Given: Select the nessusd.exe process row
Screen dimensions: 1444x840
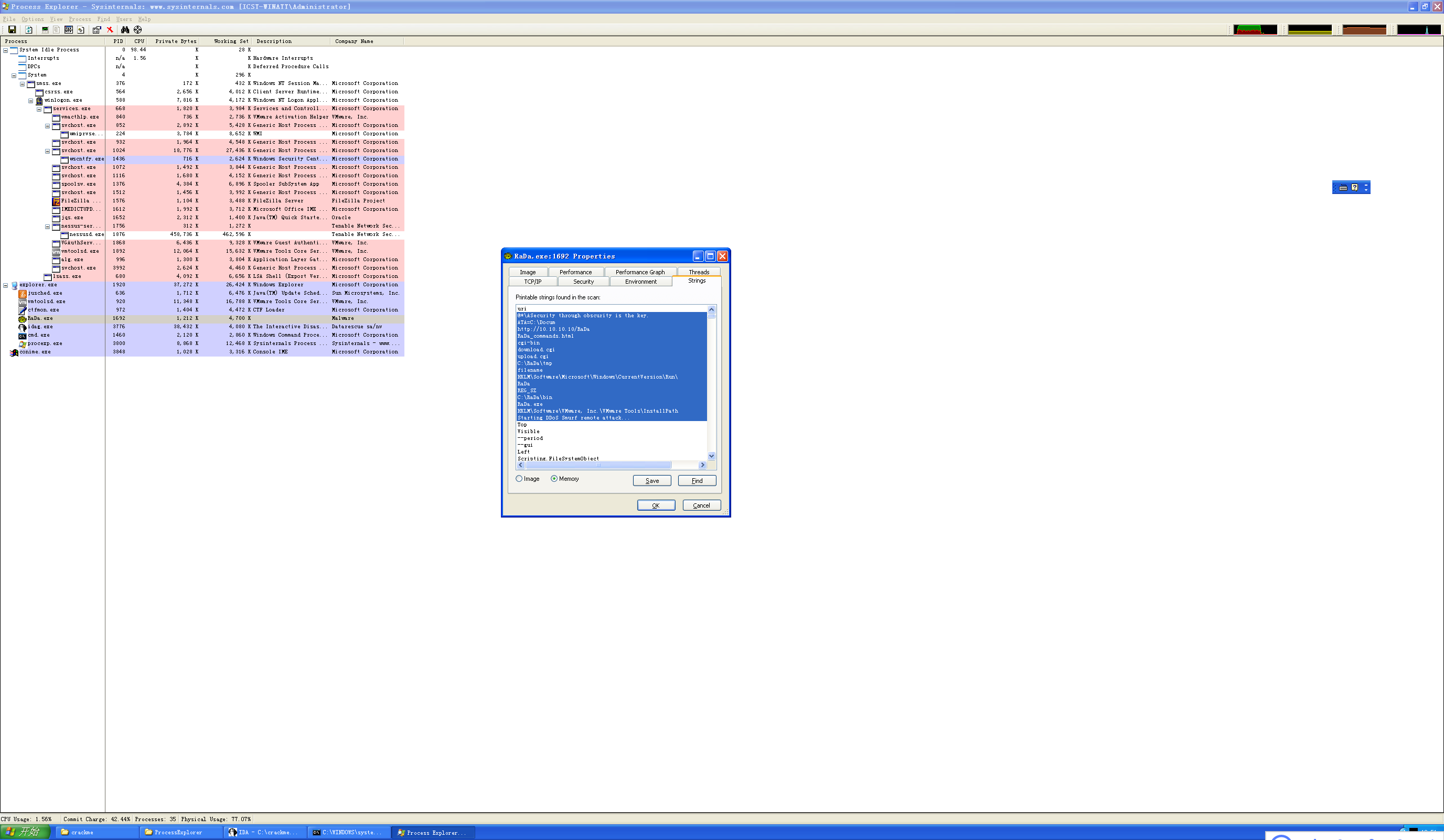Looking at the screenshot, I should pyautogui.click(x=86, y=234).
